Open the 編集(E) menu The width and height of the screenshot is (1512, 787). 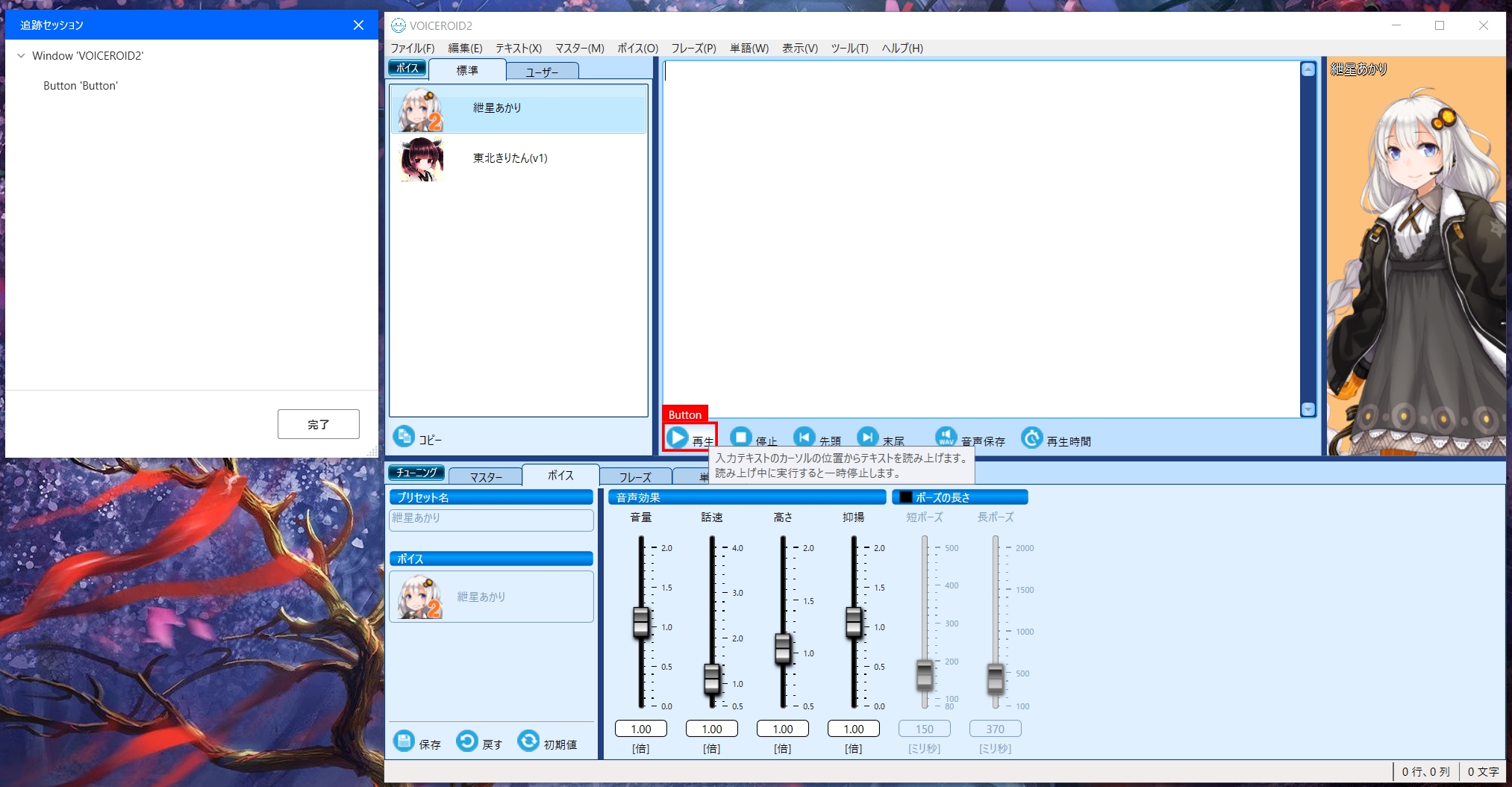tap(465, 48)
